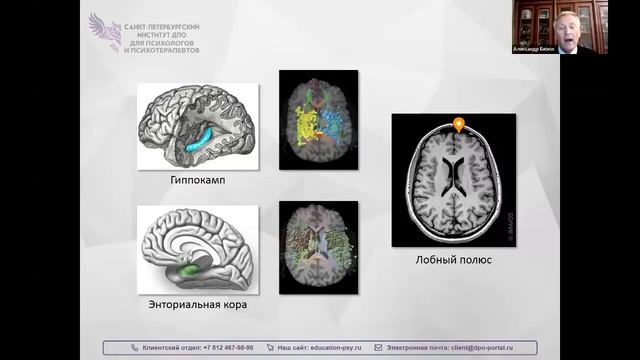Open the education-psy.ru site link
This screenshot has height=360, width=640.
point(336,348)
